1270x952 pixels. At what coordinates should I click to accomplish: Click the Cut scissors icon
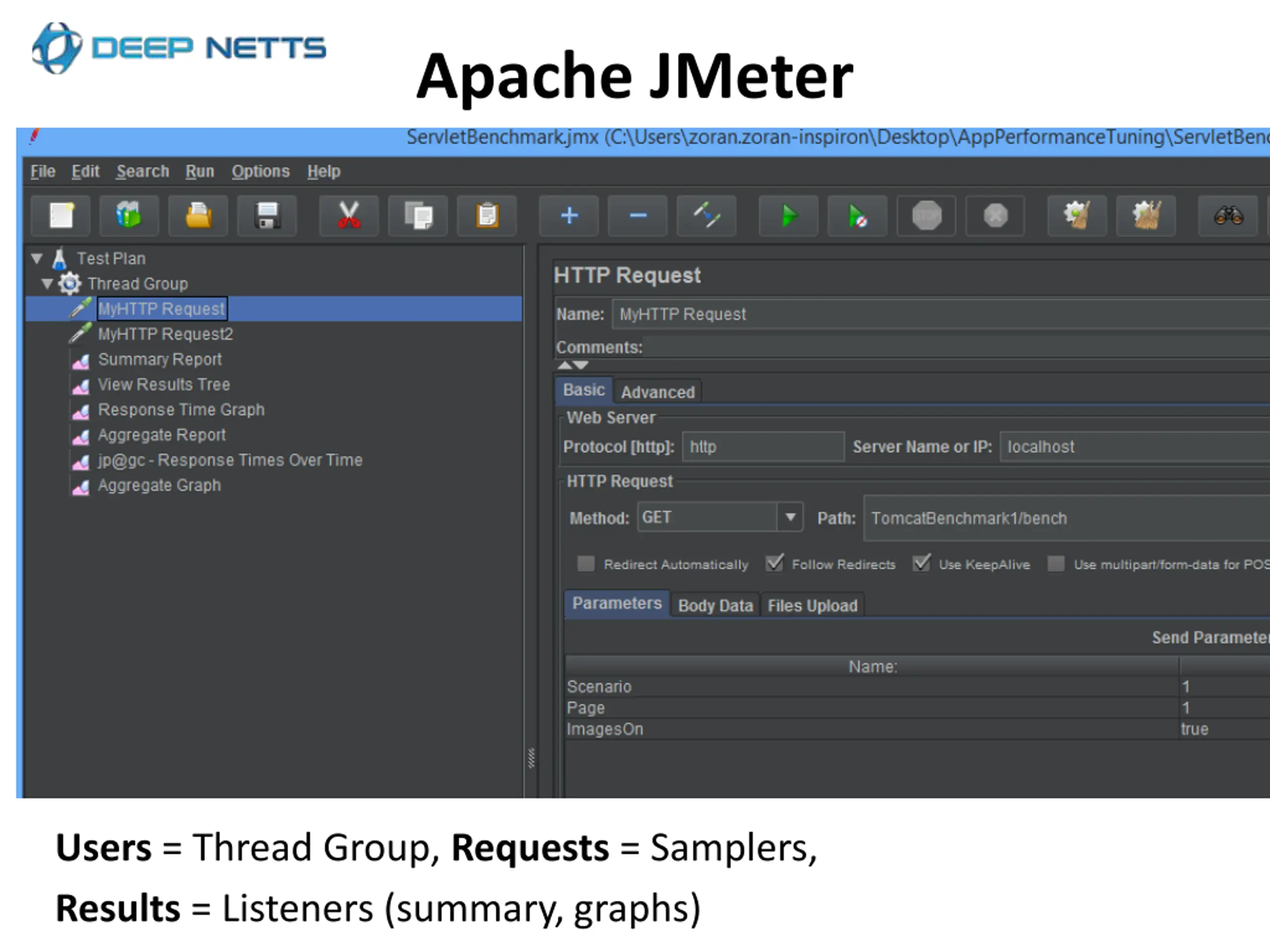tap(349, 216)
